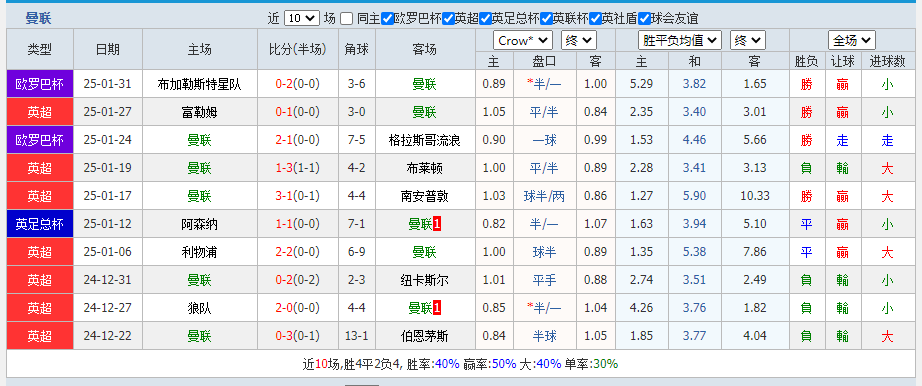Click handicap 平手 on 纽卡斯尔 row
Screen dimensions: 922x386
[x=544, y=280]
